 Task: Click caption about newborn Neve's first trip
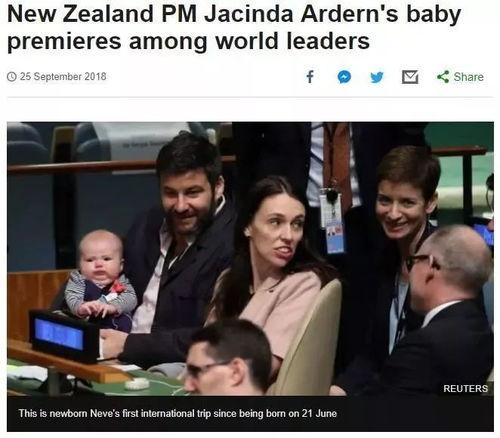[x=178, y=413]
